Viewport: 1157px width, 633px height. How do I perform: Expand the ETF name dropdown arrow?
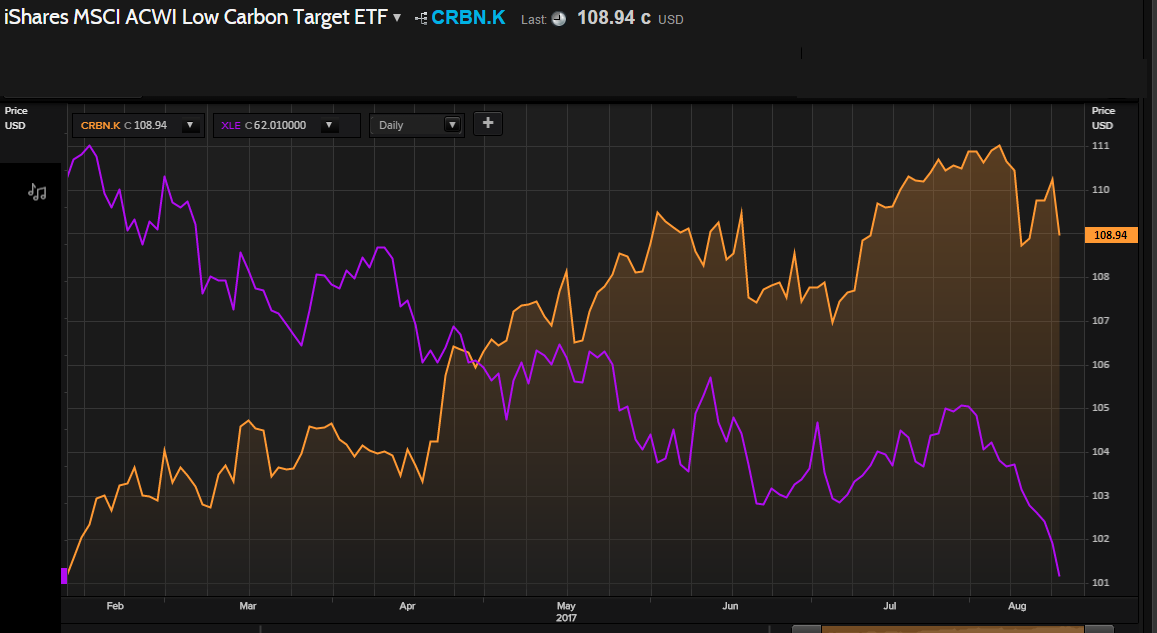click(x=397, y=18)
